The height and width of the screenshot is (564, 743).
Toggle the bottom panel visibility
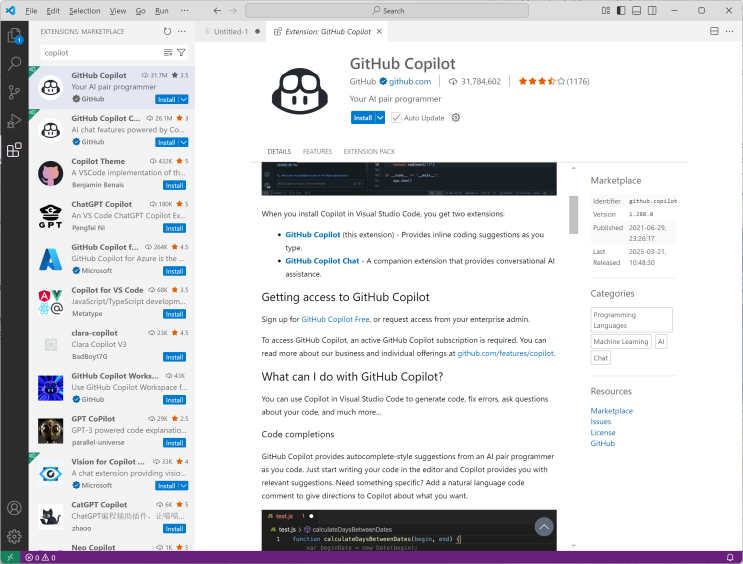(x=636, y=10)
